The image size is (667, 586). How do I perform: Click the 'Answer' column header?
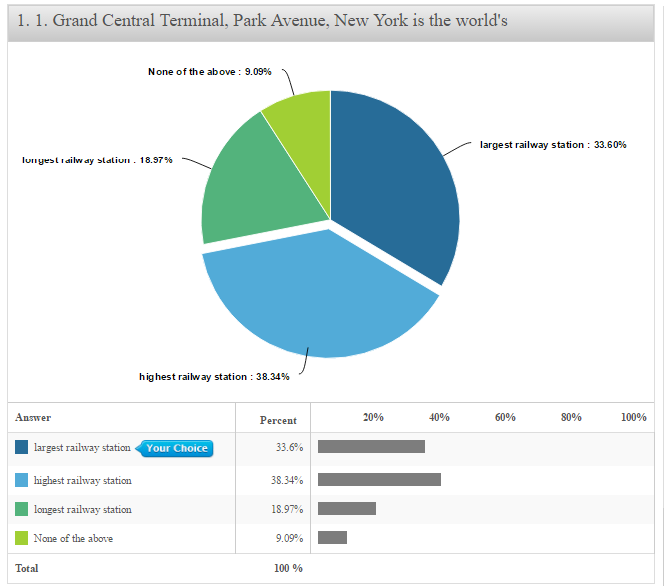click(x=33, y=417)
